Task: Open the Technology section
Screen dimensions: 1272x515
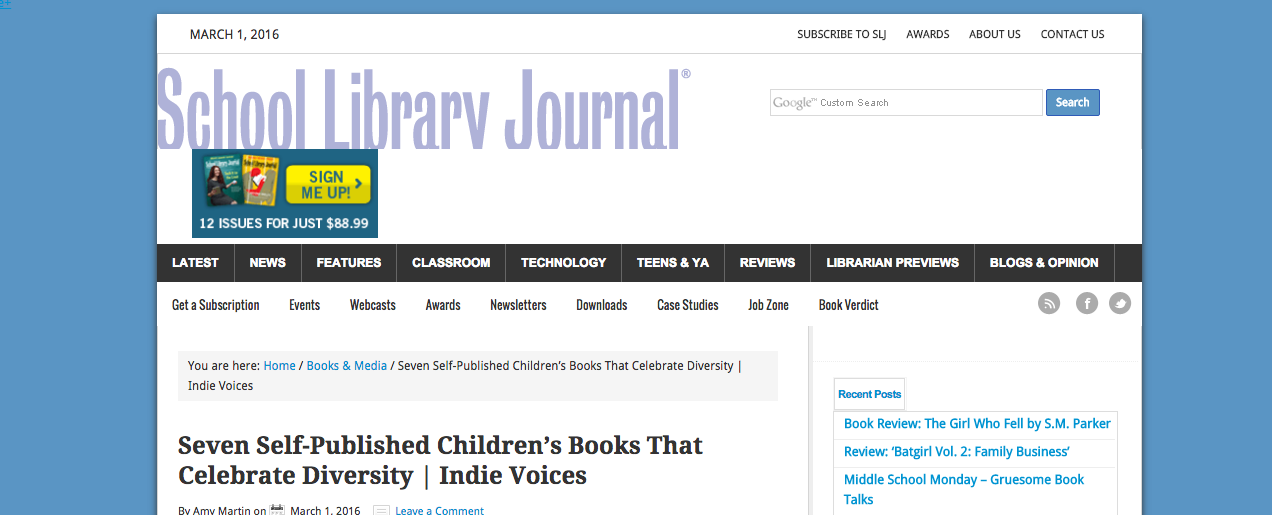Action: coord(564,263)
